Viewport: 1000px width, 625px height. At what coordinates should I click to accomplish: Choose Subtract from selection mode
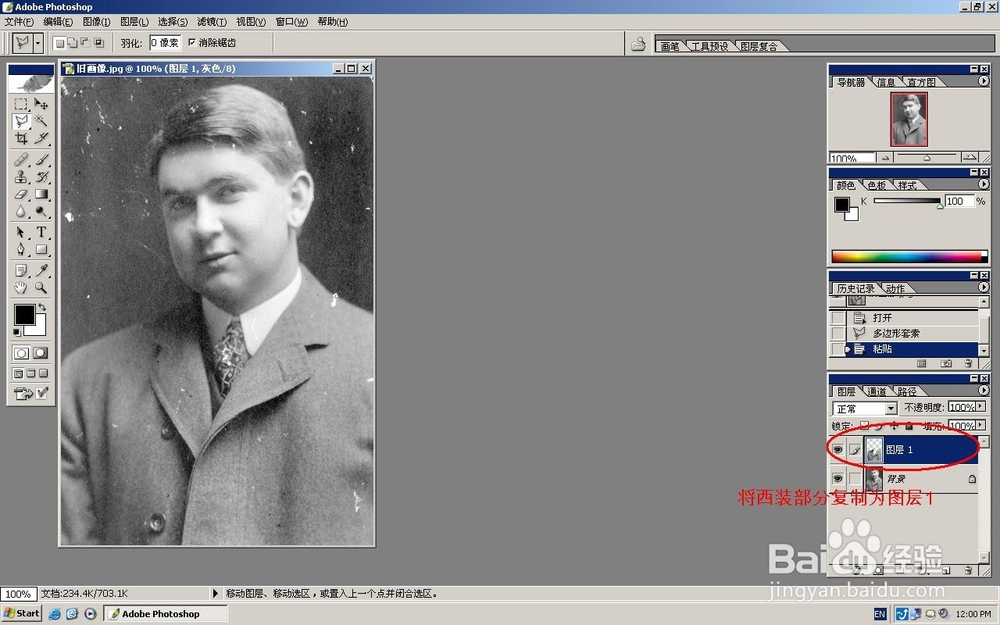click(x=85, y=43)
